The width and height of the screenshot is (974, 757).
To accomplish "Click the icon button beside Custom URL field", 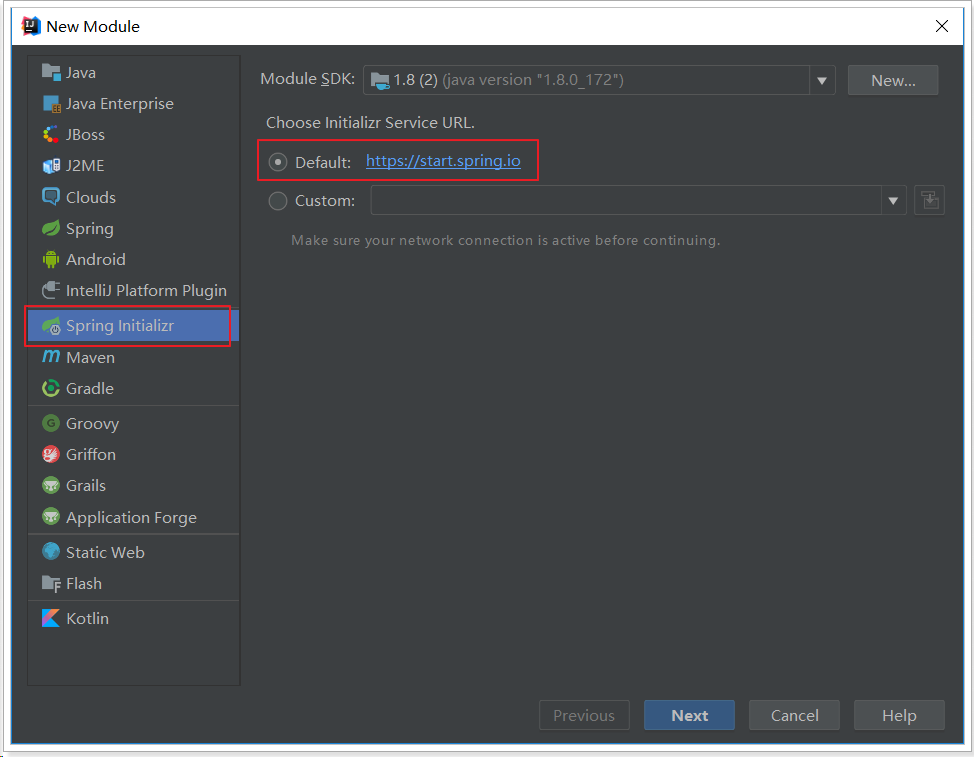I will click(929, 200).
